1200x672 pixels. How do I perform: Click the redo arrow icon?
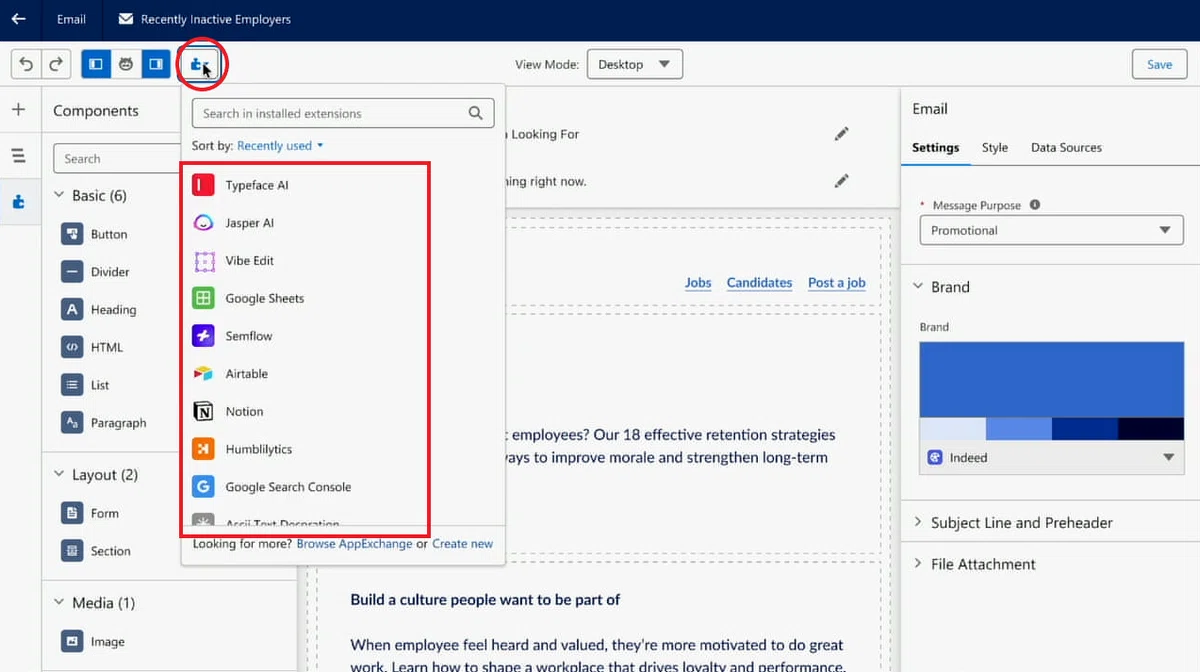[56, 64]
